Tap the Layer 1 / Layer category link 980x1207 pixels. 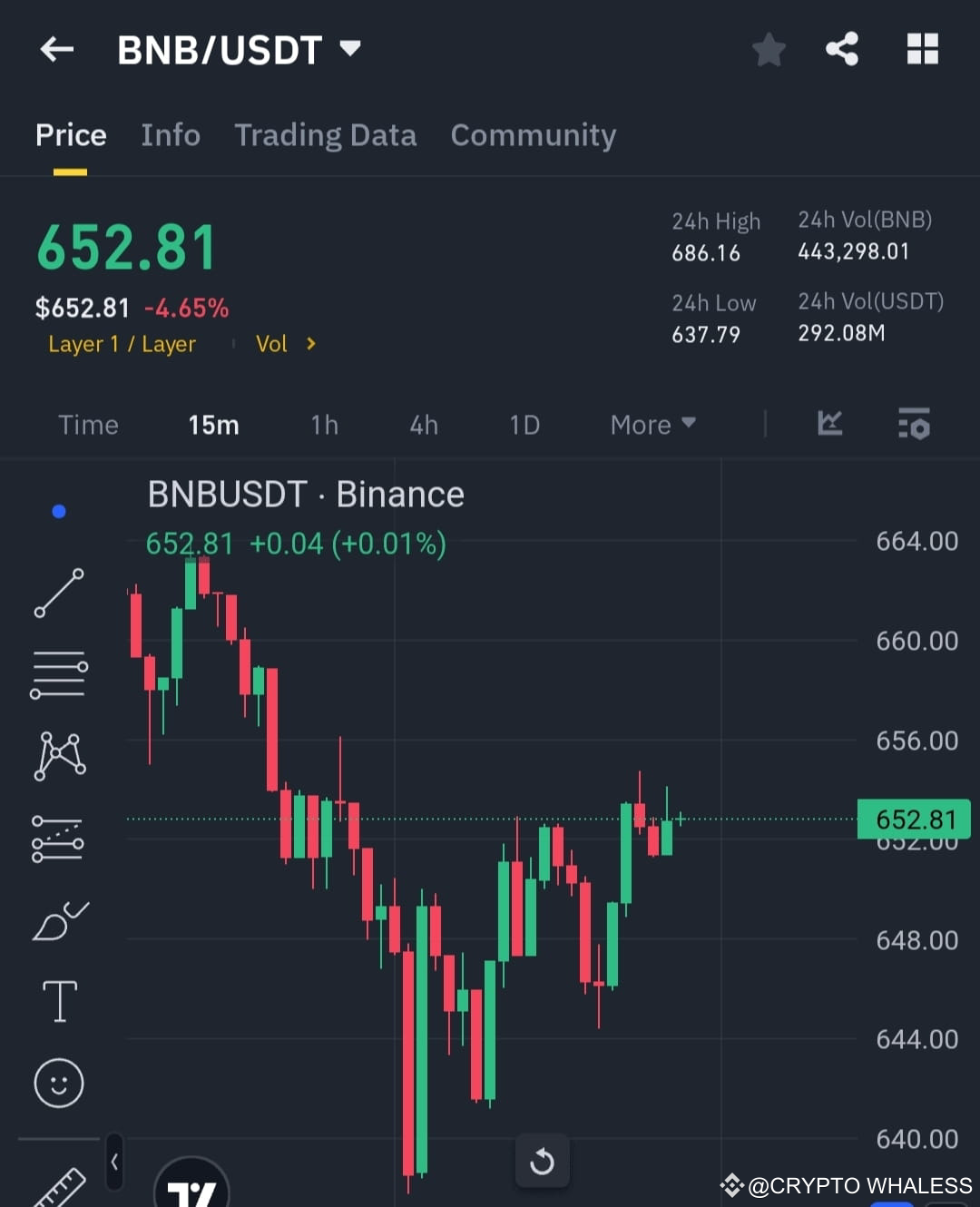(x=122, y=344)
